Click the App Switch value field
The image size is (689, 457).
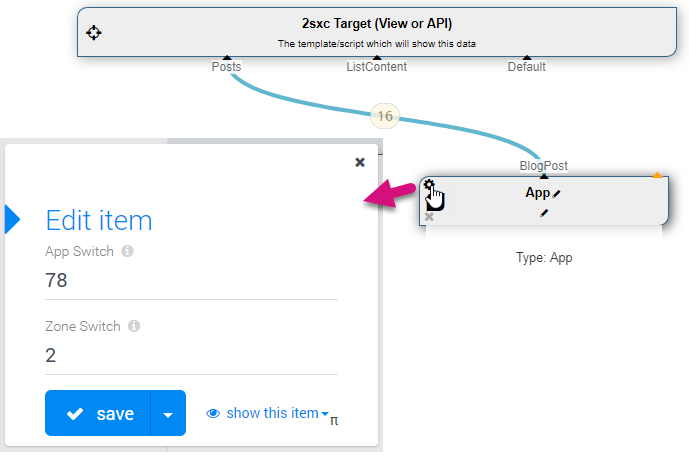pos(191,280)
